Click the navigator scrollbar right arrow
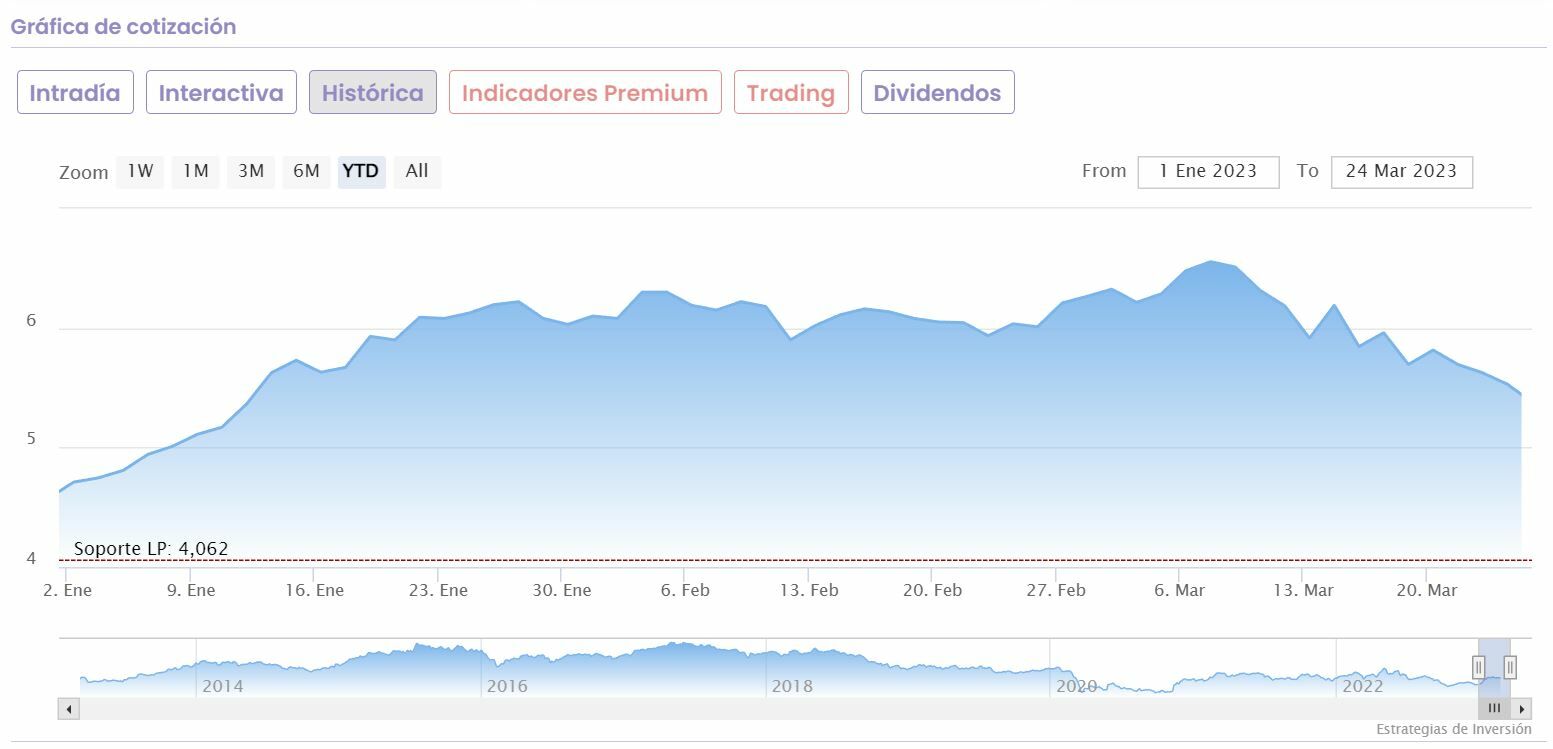Image resolution: width=1553 pixels, height=749 pixels. tap(1522, 709)
